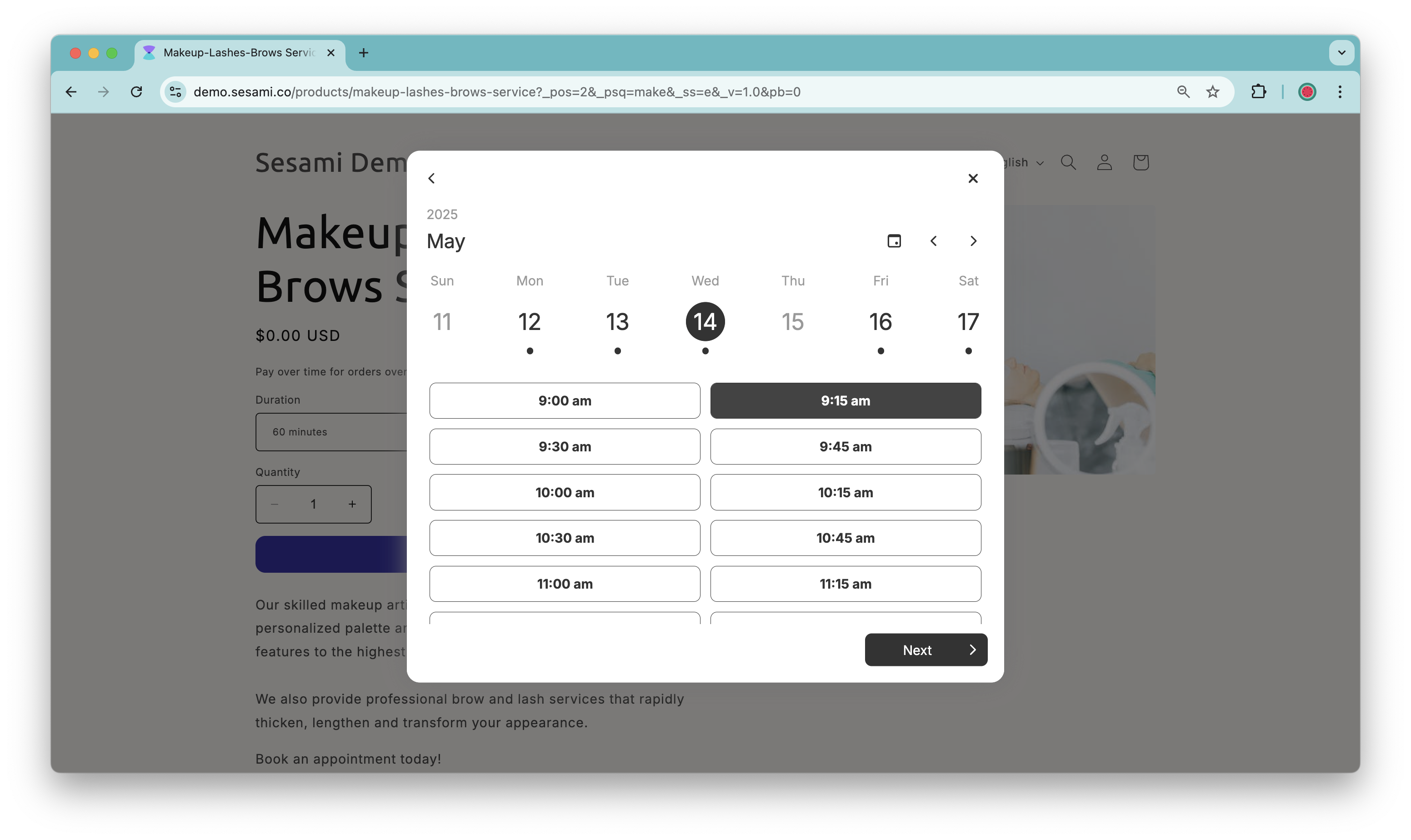This screenshot has width=1411, height=840.
Task: Choose the 9:30 am time slot
Action: coord(564,447)
